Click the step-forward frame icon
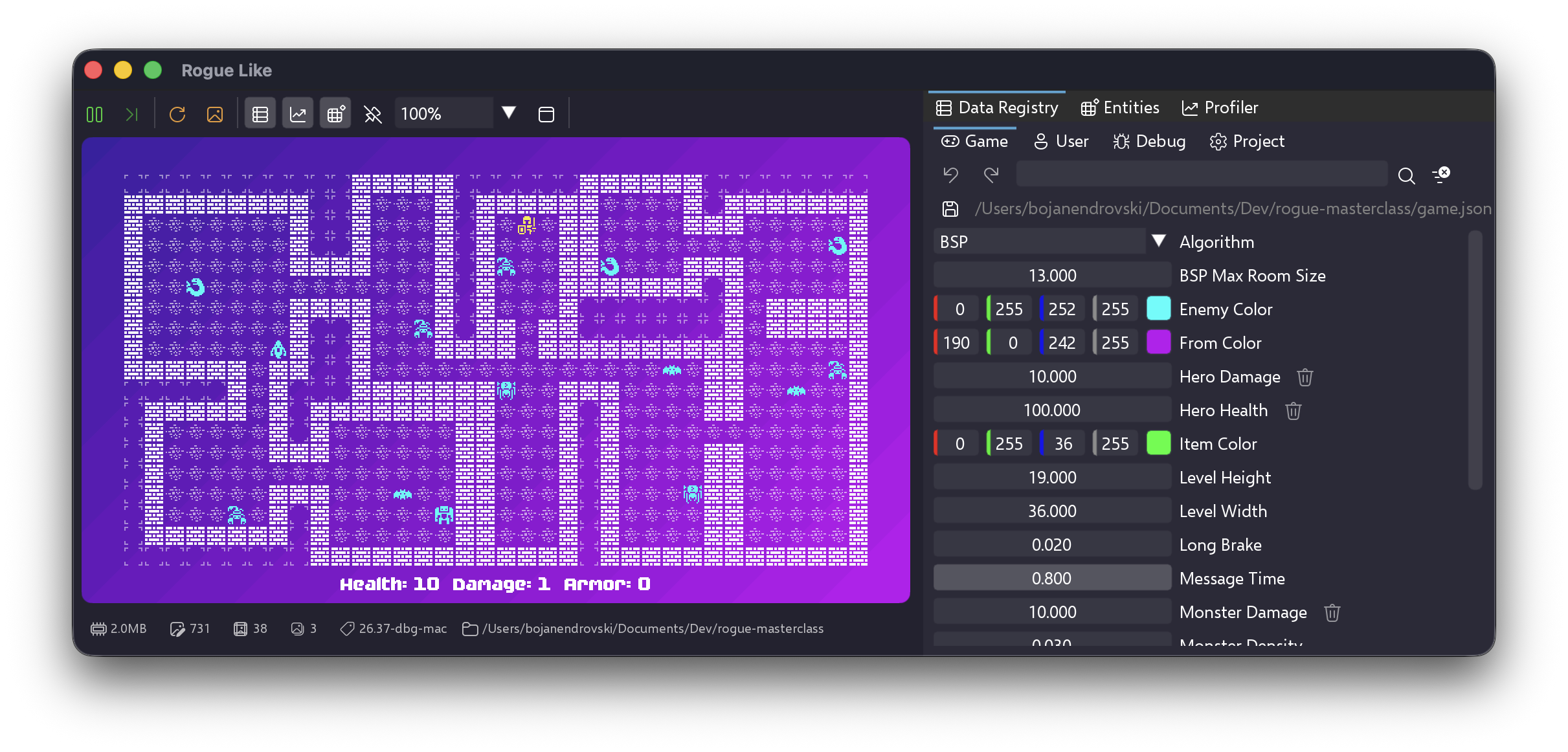Viewport: 1568px width, 752px height. (132, 114)
